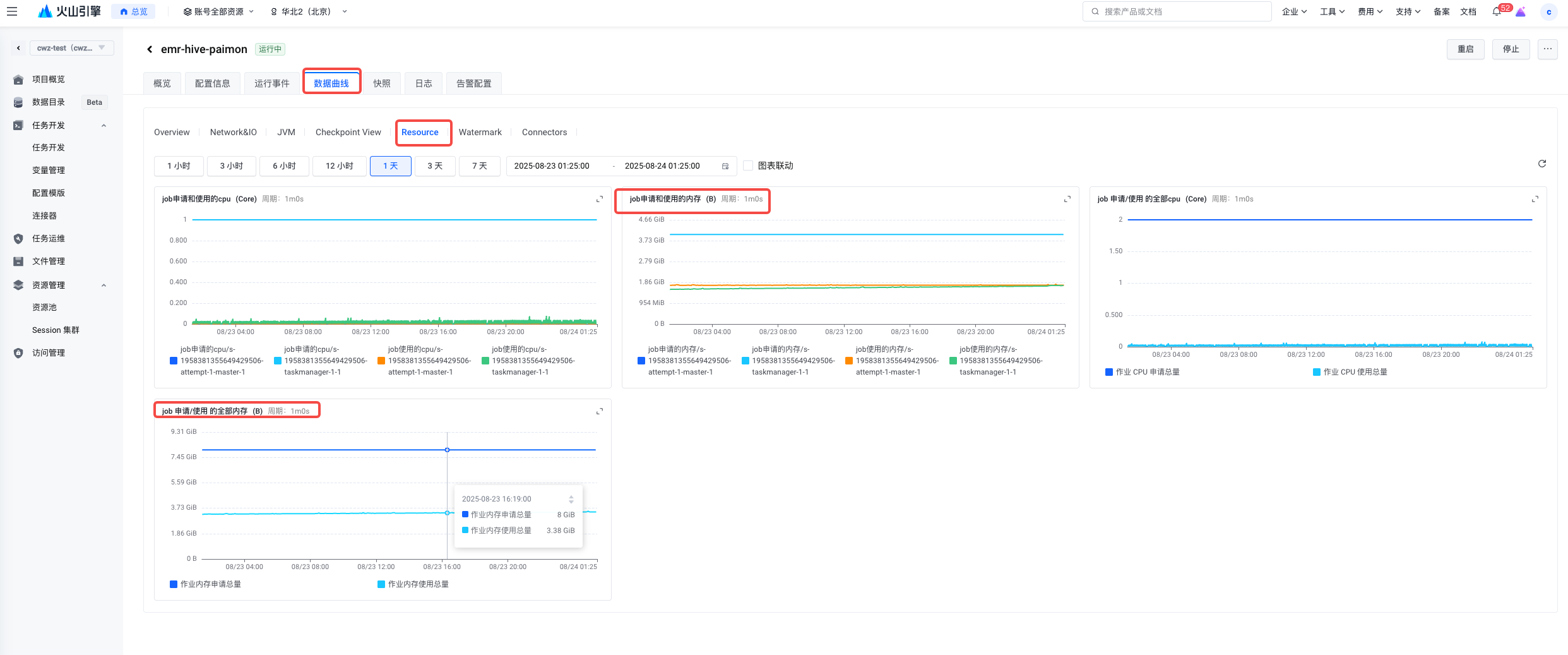Click the 重启 button
Viewport: 1568px width, 655px height.
click(x=1465, y=49)
